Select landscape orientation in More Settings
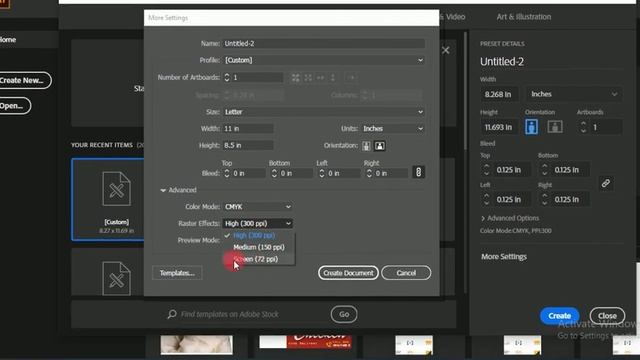Image resolution: width=640 pixels, height=360 pixels. pos(380,146)
